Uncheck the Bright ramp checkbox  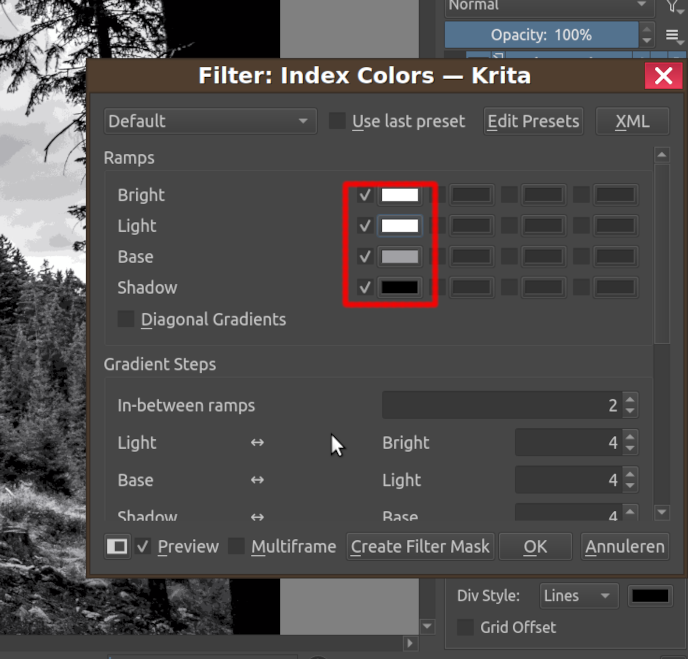coord(365,195)
